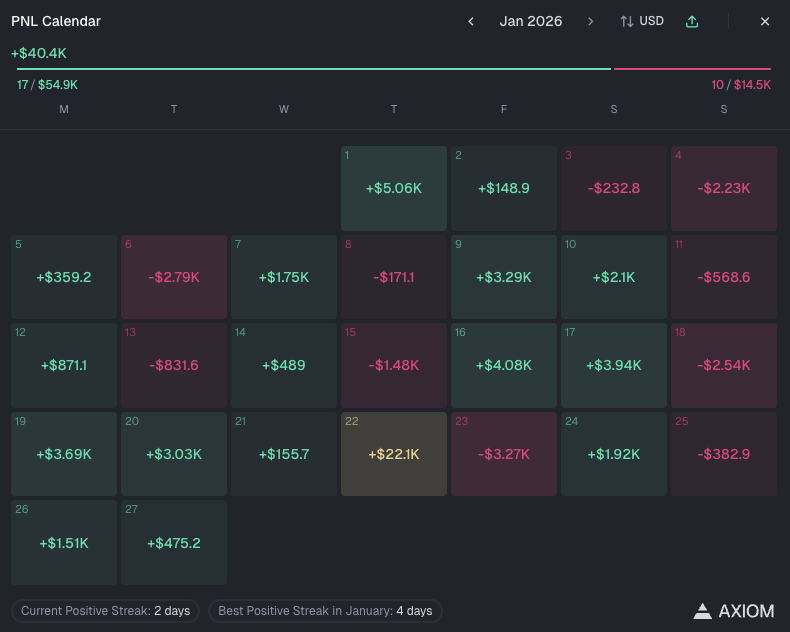This screenshot has height=632, width=790.
Task: Go to previous month using left chevron
Action: [471, 21]
